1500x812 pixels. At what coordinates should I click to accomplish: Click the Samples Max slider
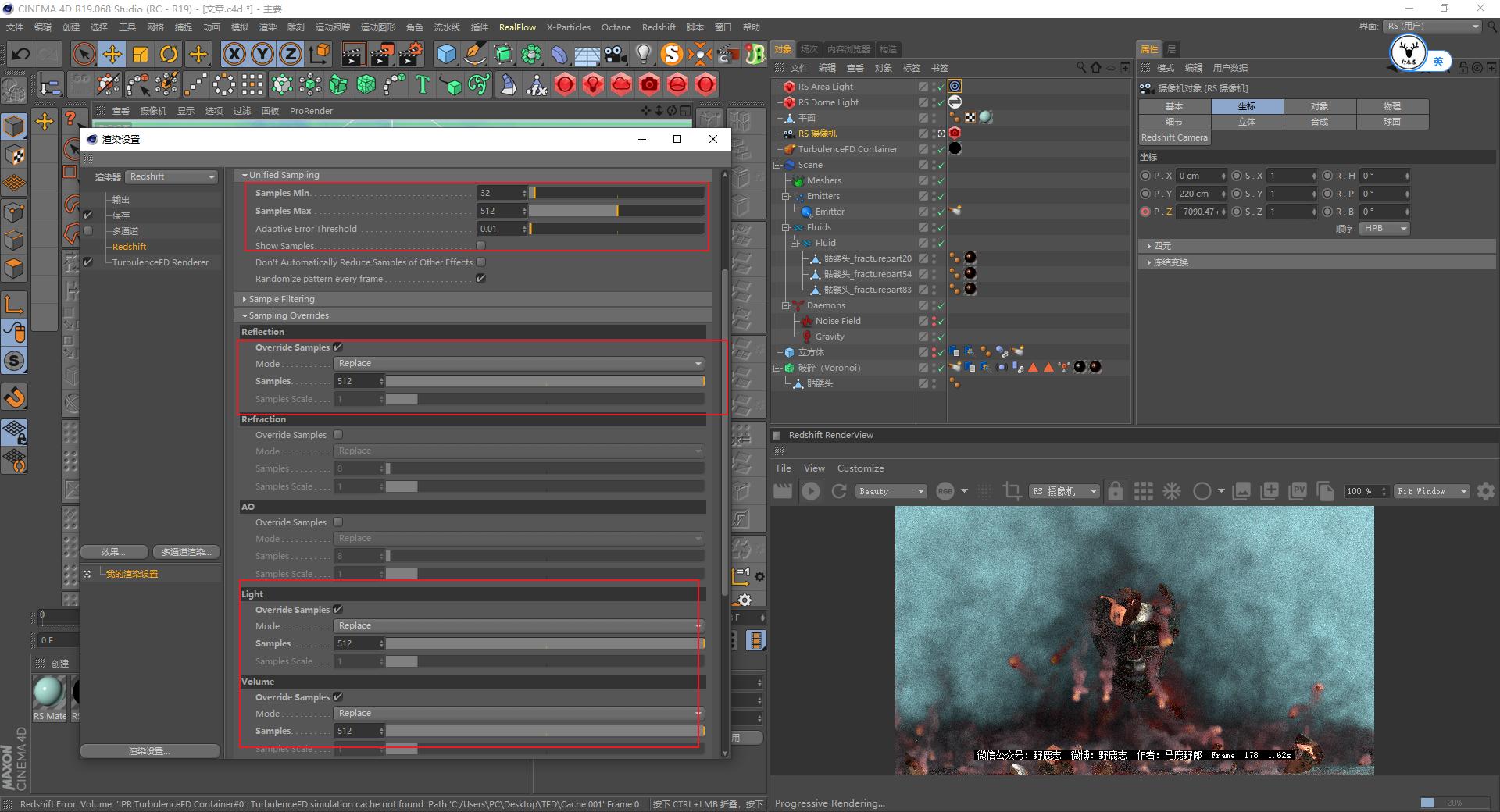[616, 211]
